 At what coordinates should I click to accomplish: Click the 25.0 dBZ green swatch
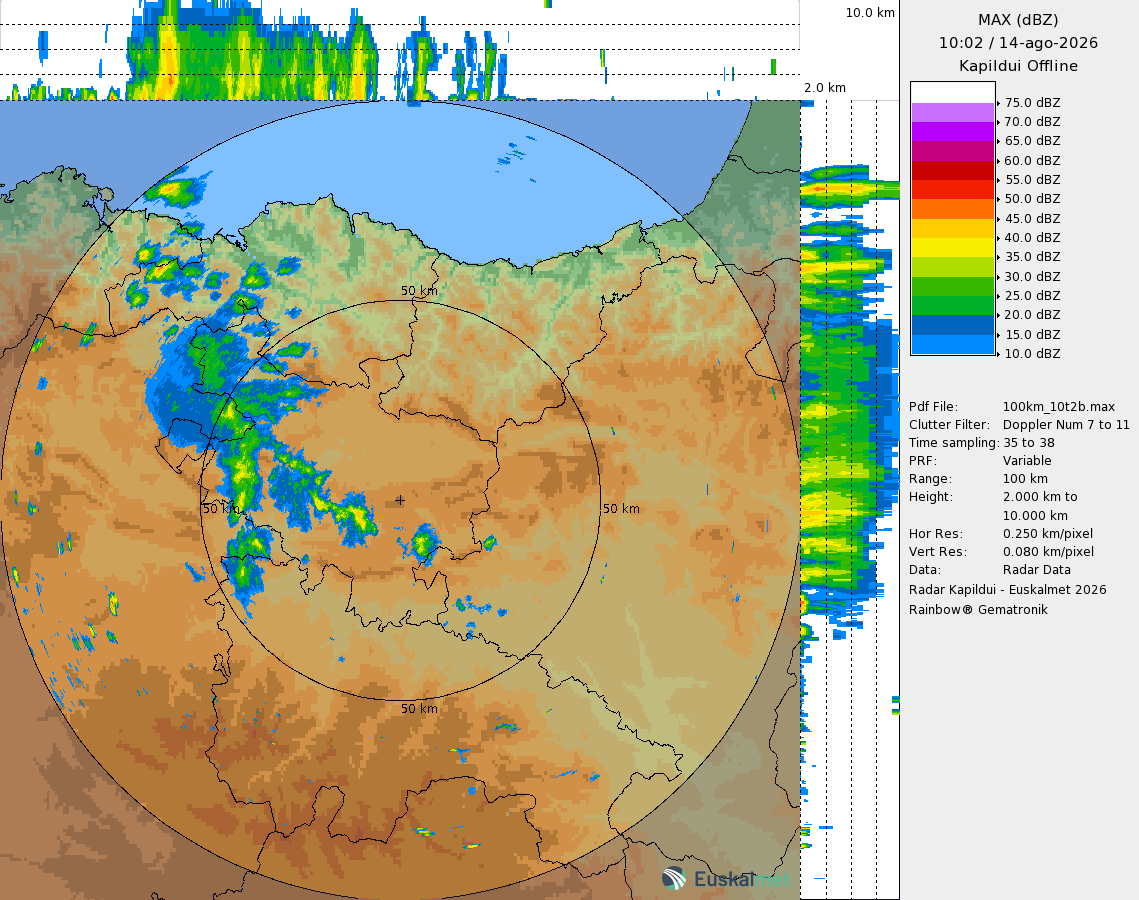point(952,286)
